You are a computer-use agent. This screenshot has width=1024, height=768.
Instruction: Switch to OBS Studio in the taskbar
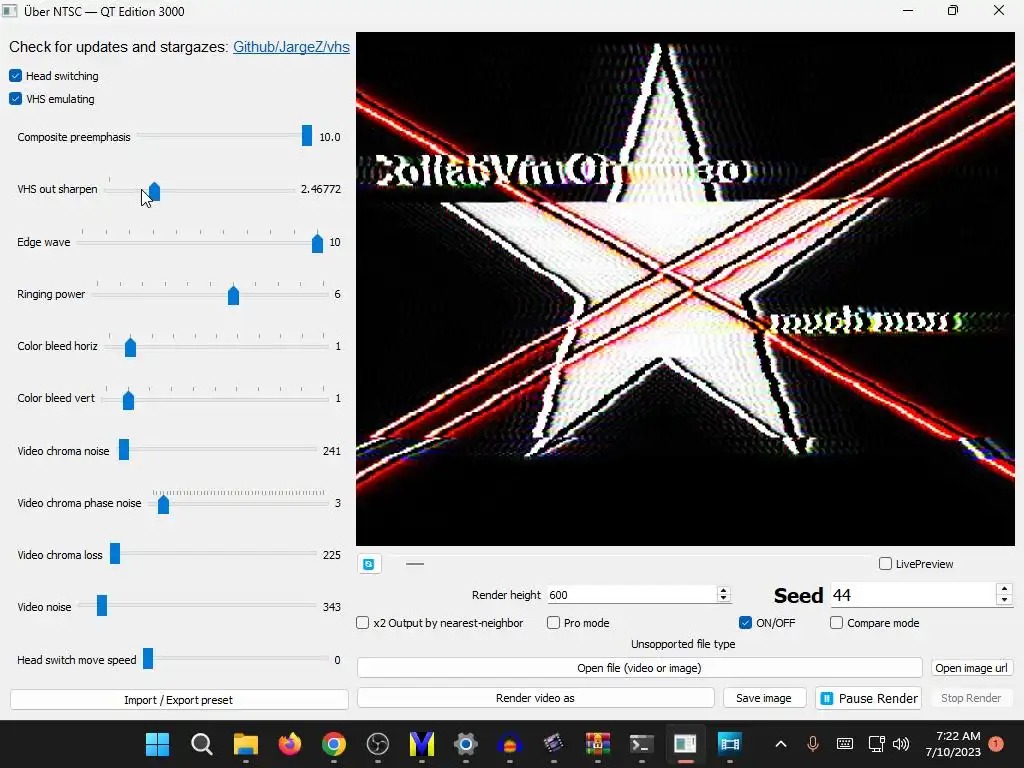[x=377, y=744]
